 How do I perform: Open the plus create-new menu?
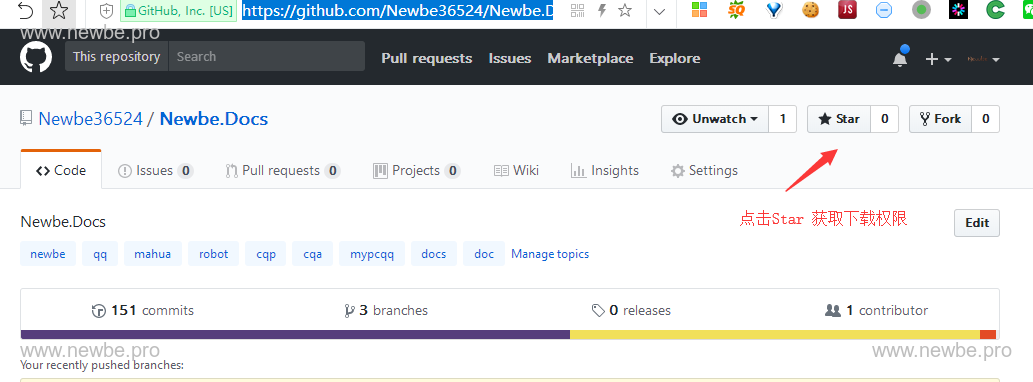tap(938, 59)
